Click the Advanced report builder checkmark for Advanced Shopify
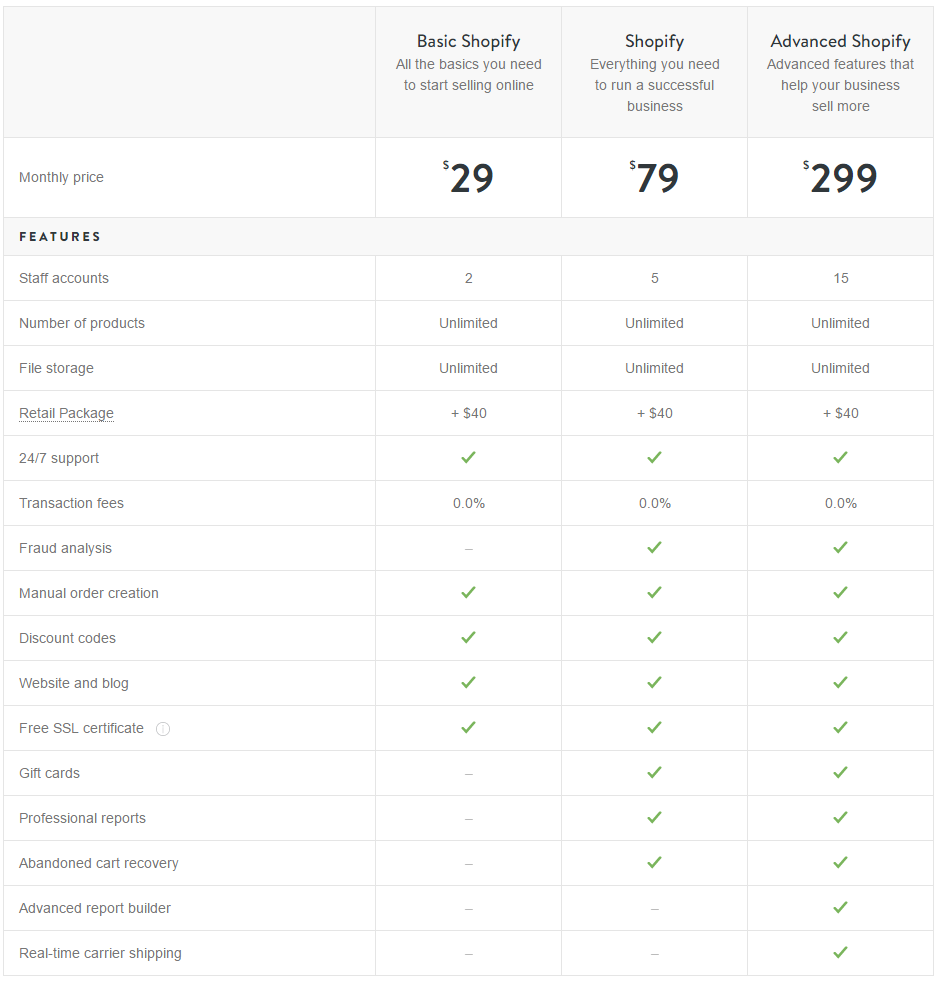 click(840, 907)
